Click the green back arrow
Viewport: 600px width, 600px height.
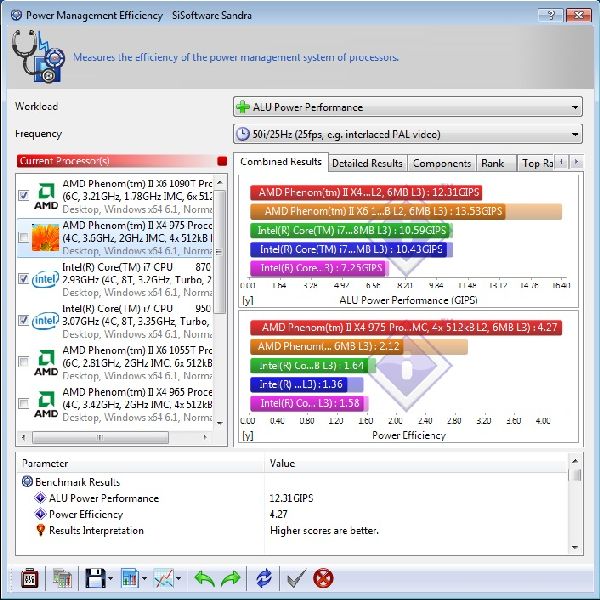point(204,579)
